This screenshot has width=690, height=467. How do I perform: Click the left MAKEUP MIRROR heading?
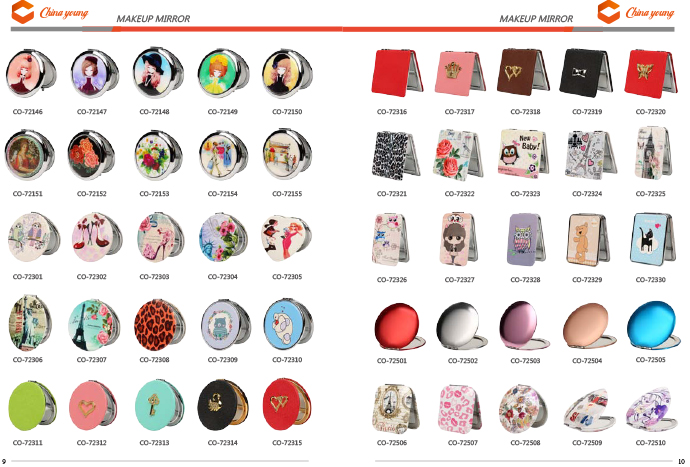(x=153, y=19)
